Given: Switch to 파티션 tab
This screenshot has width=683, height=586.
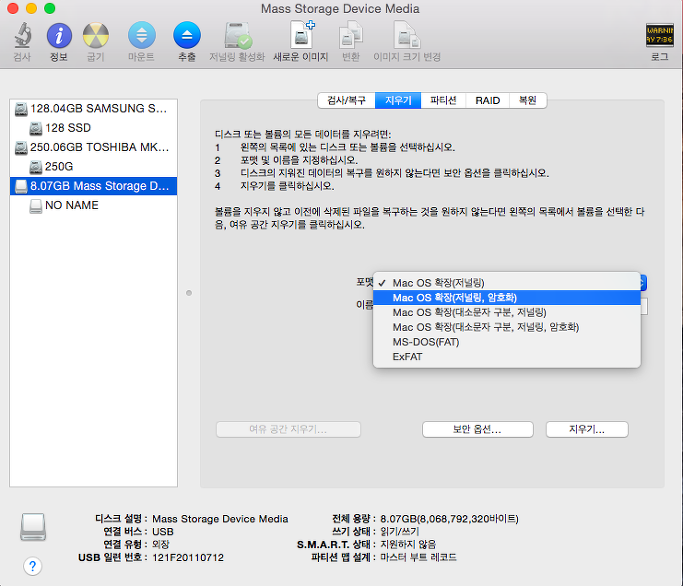Looking at the screenshot, I should tap(443, 101).
